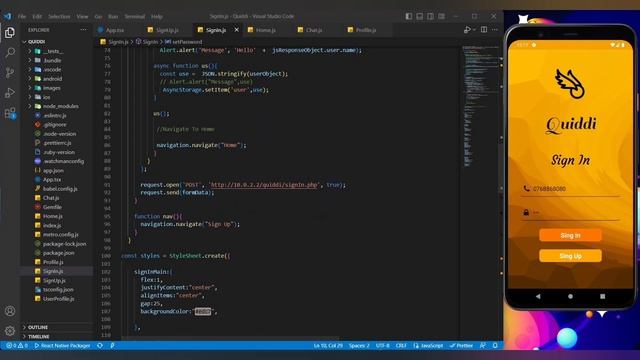Open metro.config.js in explorer
Viewport: 640px width, 360px height.
57,235
